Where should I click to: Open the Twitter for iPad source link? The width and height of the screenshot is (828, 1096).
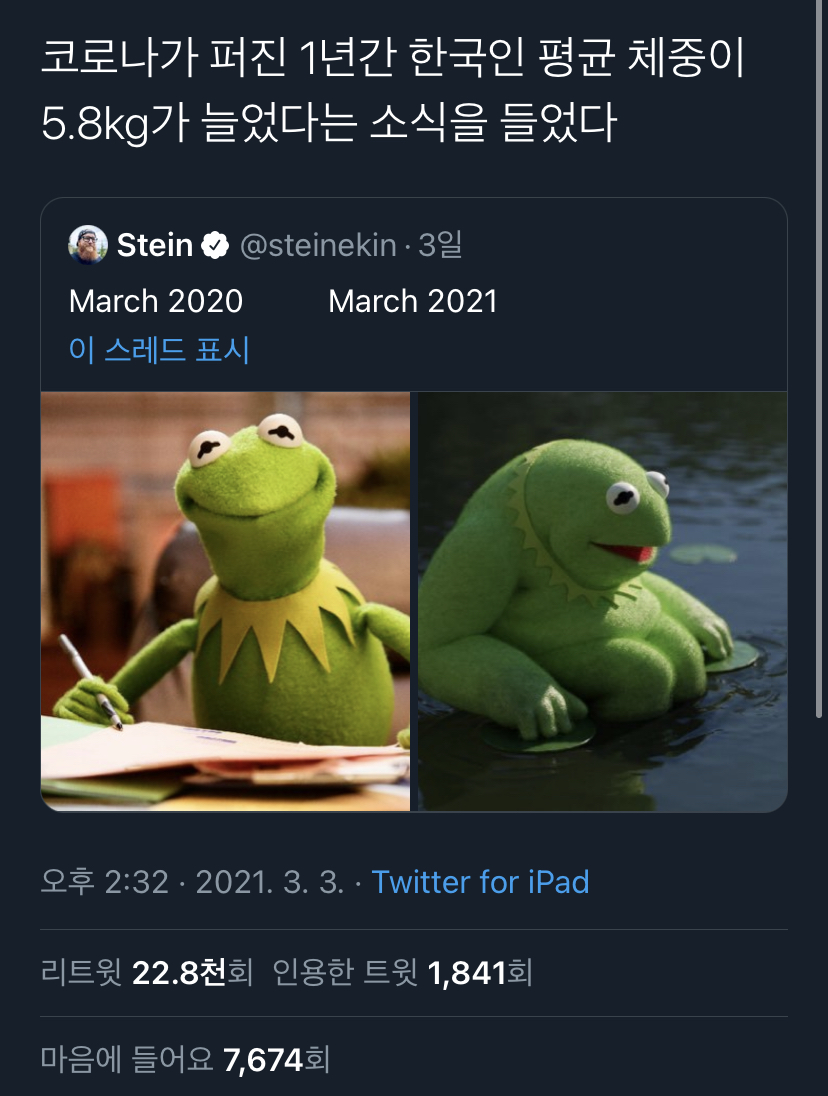pos(480,882)
